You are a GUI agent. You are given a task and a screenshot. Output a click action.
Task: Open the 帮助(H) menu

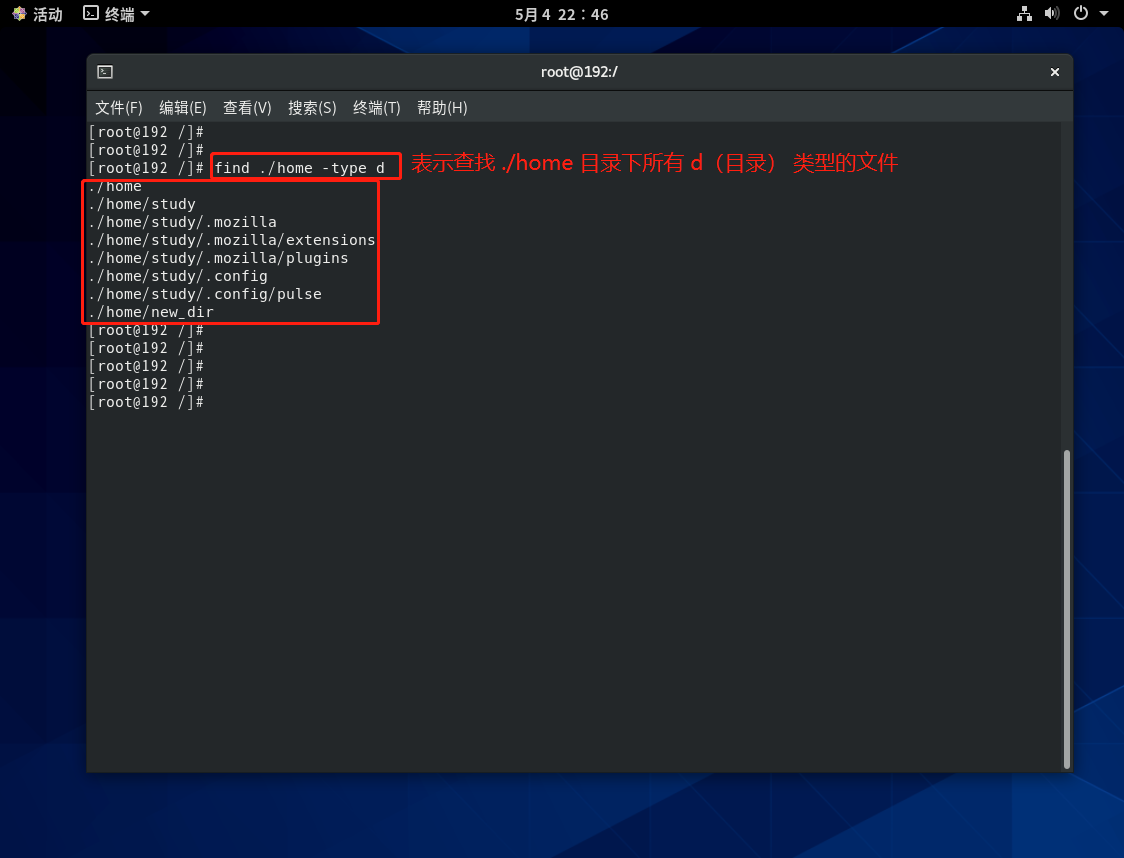442,108
